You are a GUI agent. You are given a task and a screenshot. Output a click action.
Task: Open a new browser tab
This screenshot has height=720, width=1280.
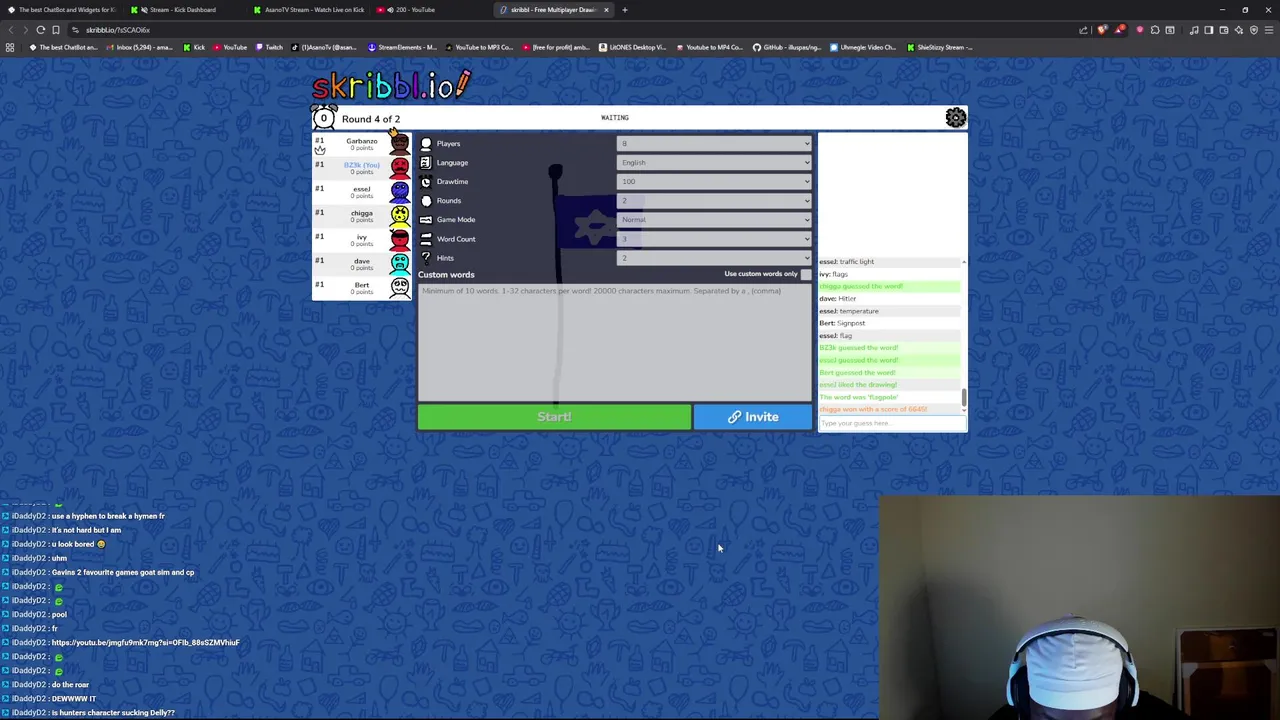(625, 10)
